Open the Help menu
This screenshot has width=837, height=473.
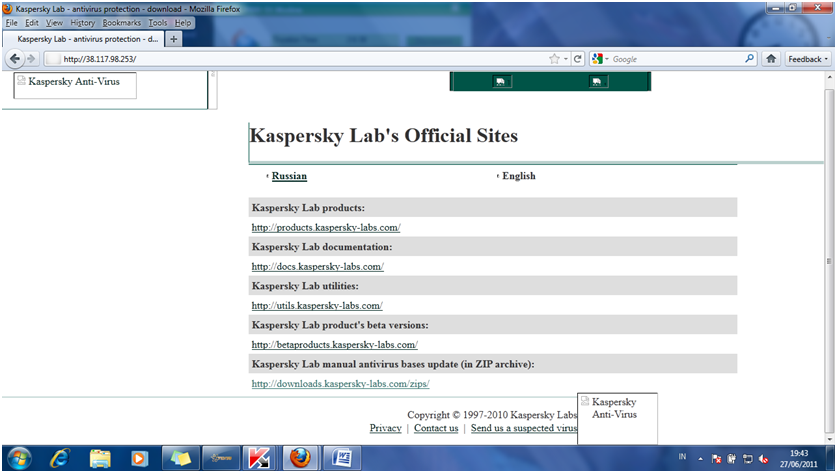point(183,22)
